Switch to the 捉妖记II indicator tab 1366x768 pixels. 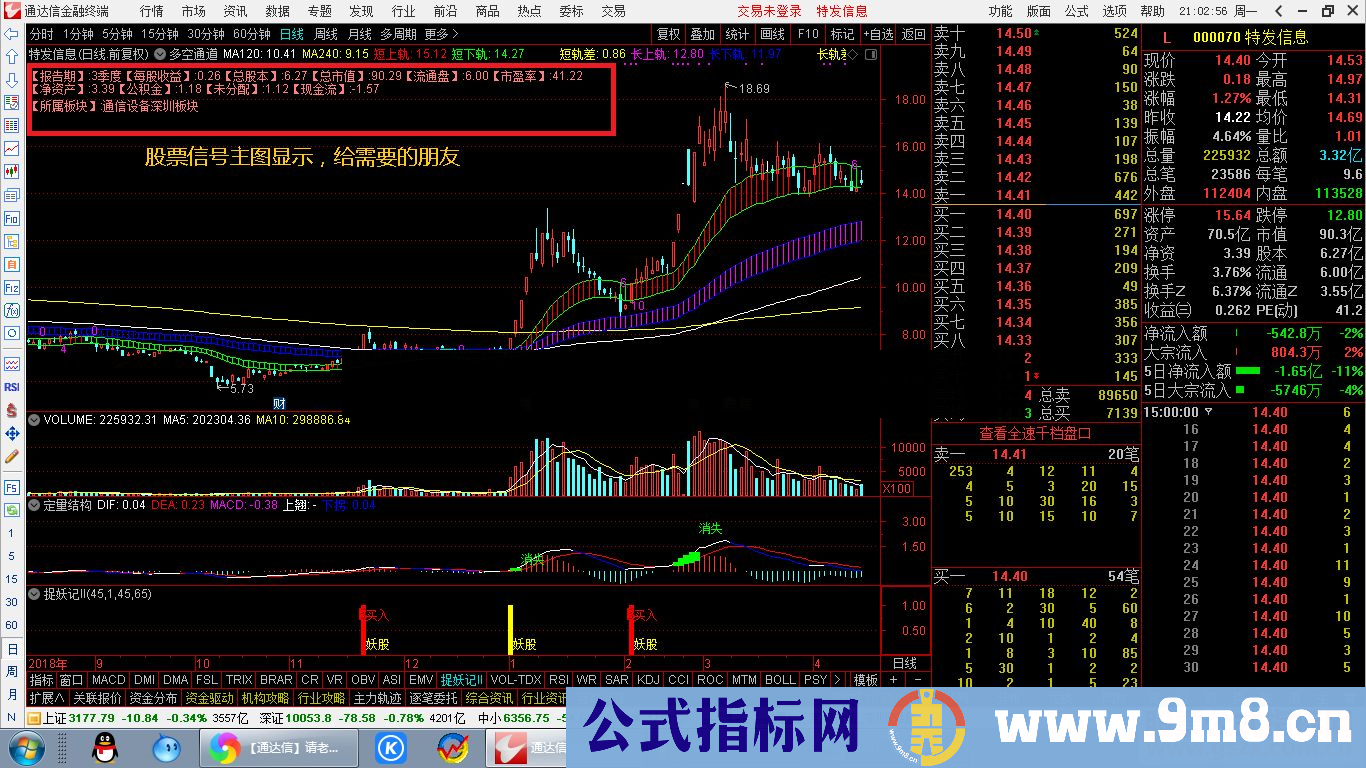pyautogui.click(x=461, y=679)
